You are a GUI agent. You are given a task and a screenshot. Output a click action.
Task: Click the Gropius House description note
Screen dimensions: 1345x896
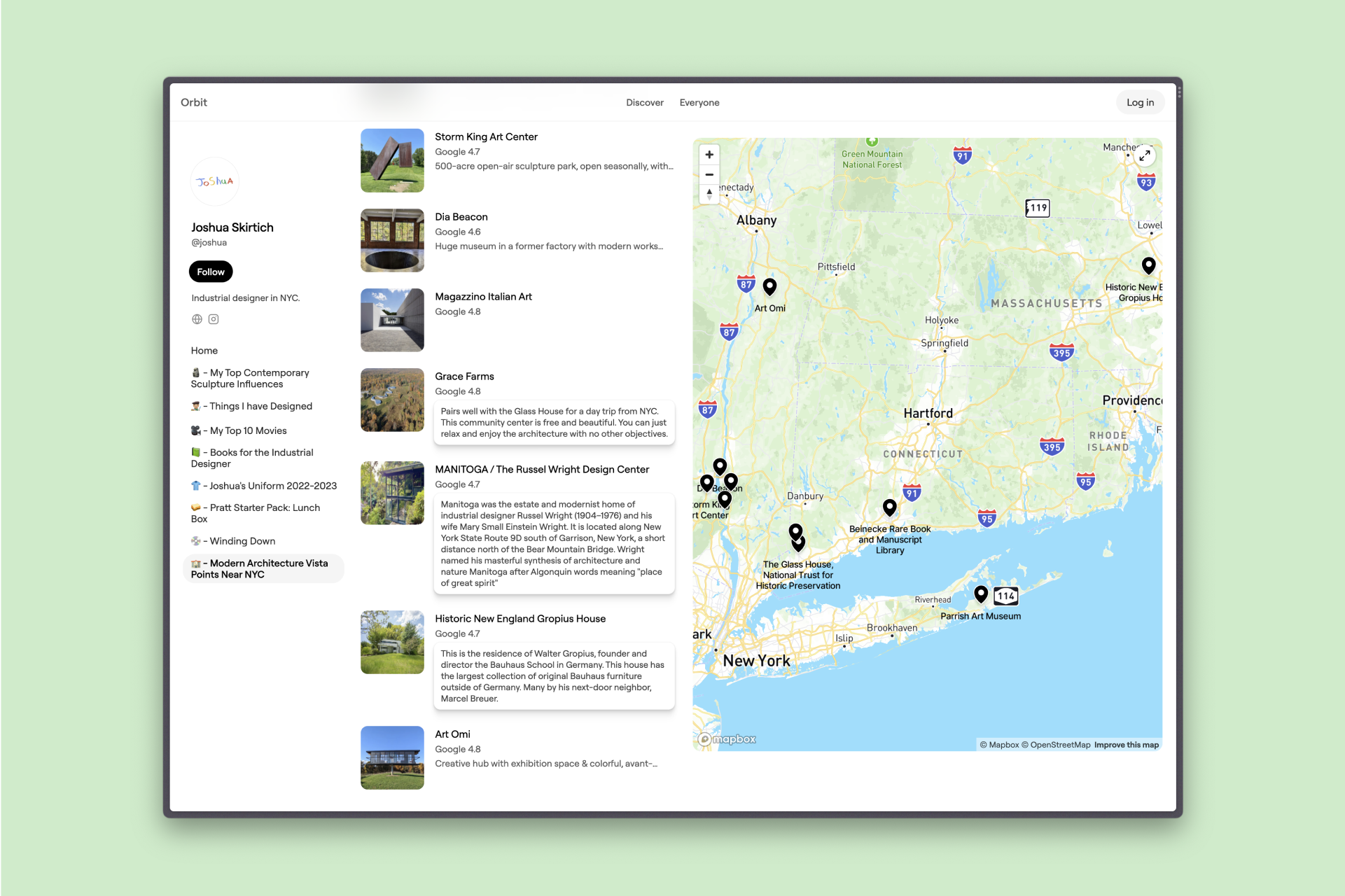554,676
